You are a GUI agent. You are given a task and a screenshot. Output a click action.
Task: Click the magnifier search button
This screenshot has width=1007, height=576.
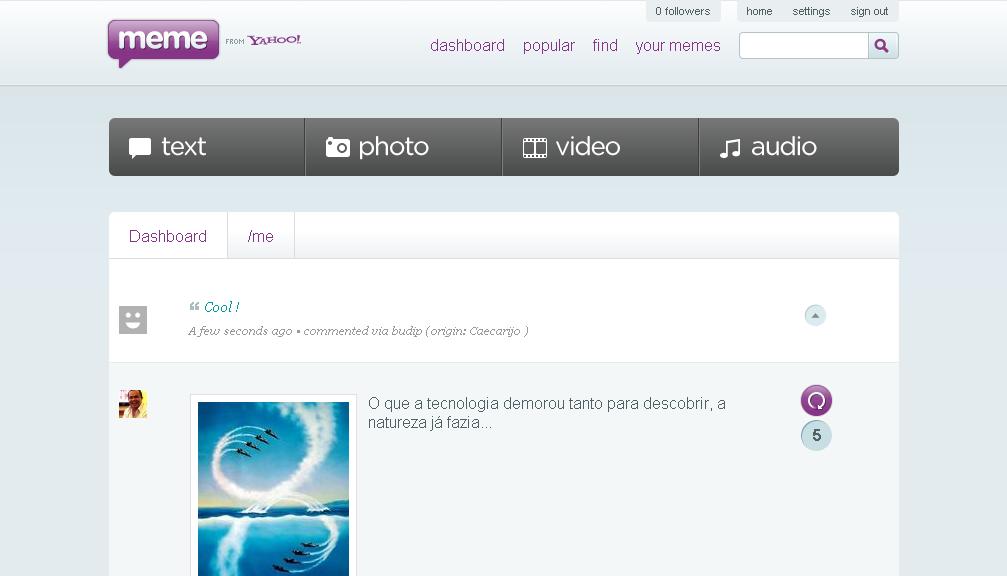click(x=882, y=46)
